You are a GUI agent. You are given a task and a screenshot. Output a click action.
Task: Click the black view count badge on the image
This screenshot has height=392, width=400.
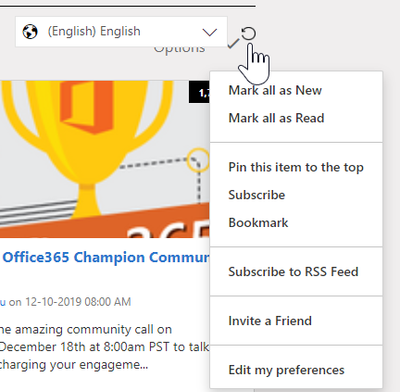click(199, 92)
